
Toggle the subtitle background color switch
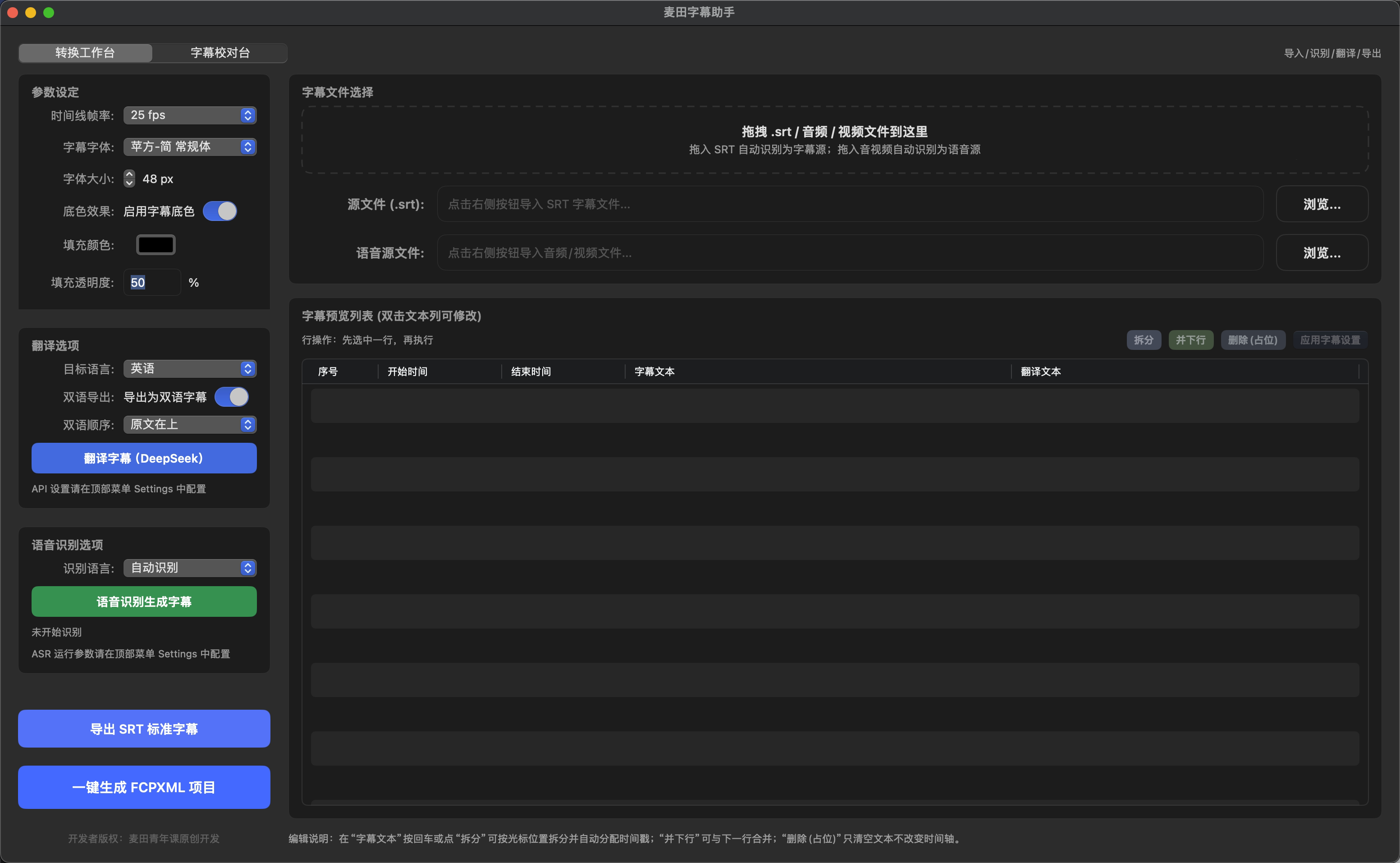point(220,211)
